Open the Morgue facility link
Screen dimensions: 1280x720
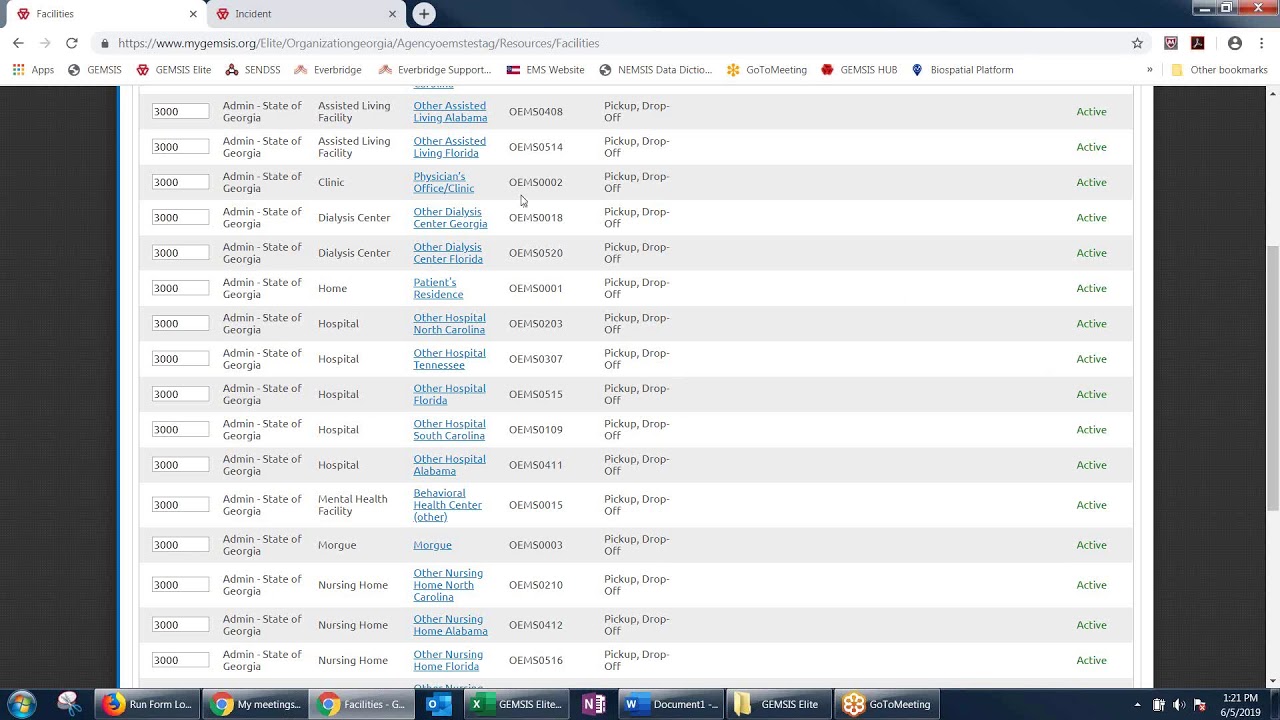432,545
